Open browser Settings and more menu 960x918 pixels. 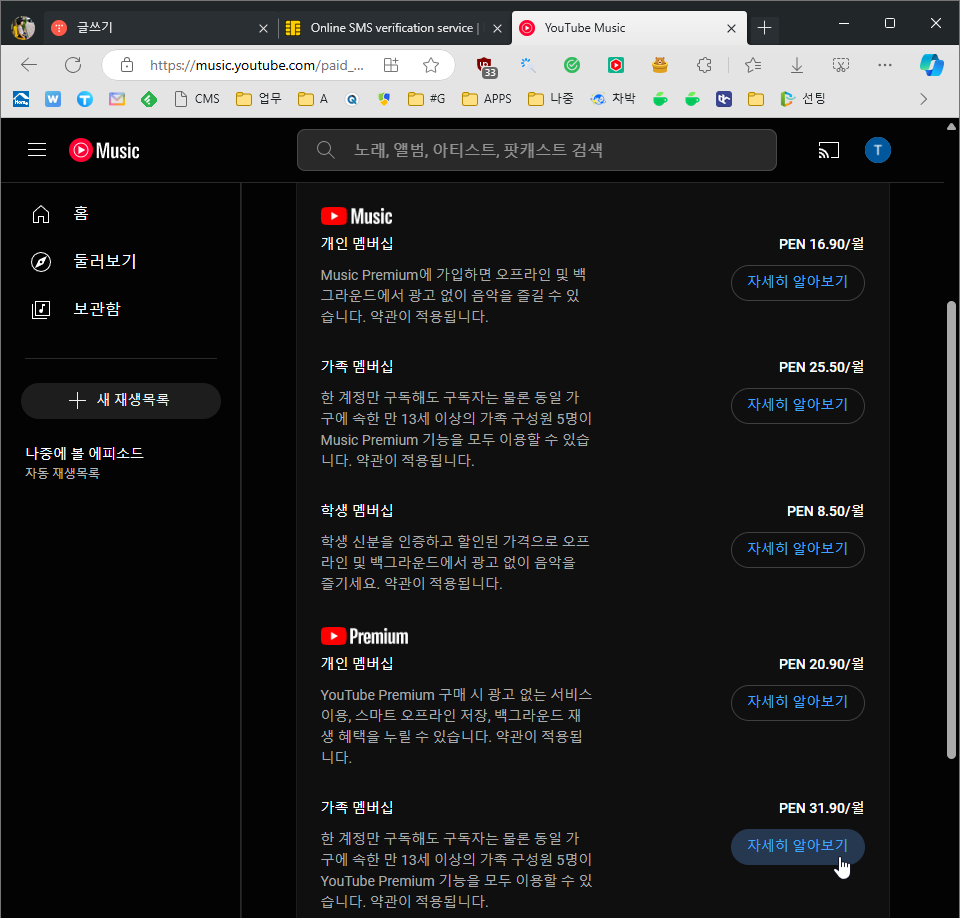[885, 65]
